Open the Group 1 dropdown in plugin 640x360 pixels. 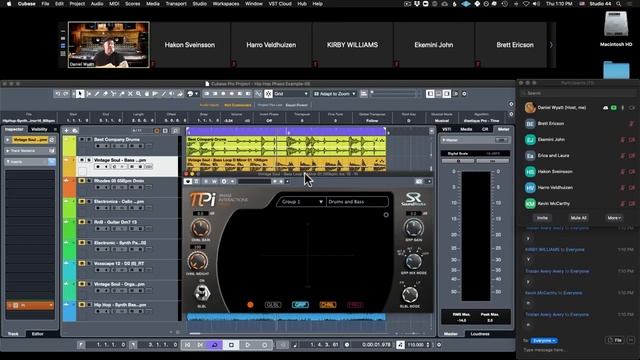tap(302, 202)
